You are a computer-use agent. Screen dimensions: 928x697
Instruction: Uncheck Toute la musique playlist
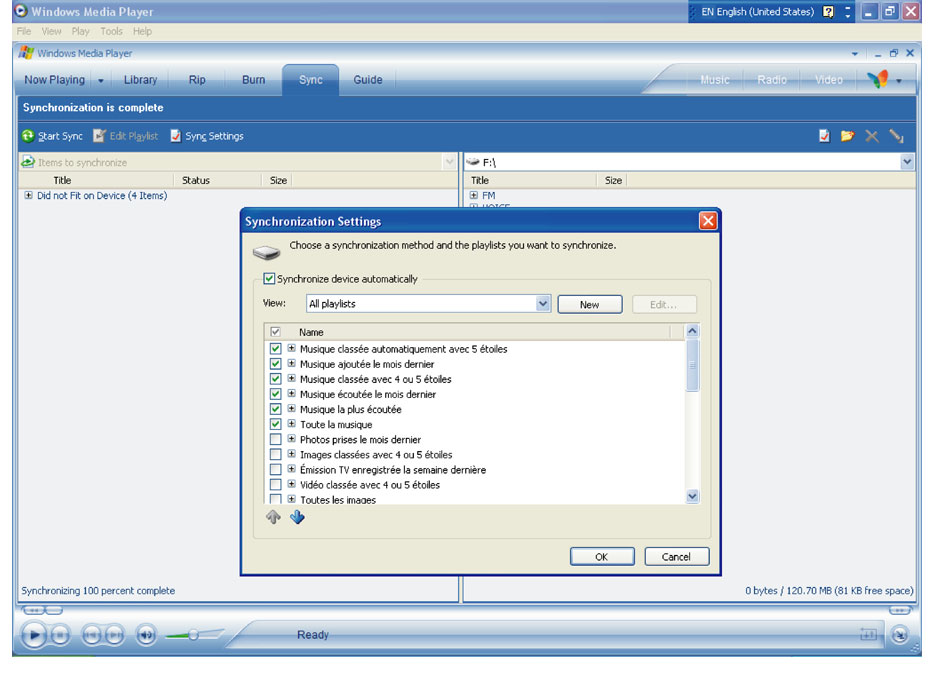(275, 424)
